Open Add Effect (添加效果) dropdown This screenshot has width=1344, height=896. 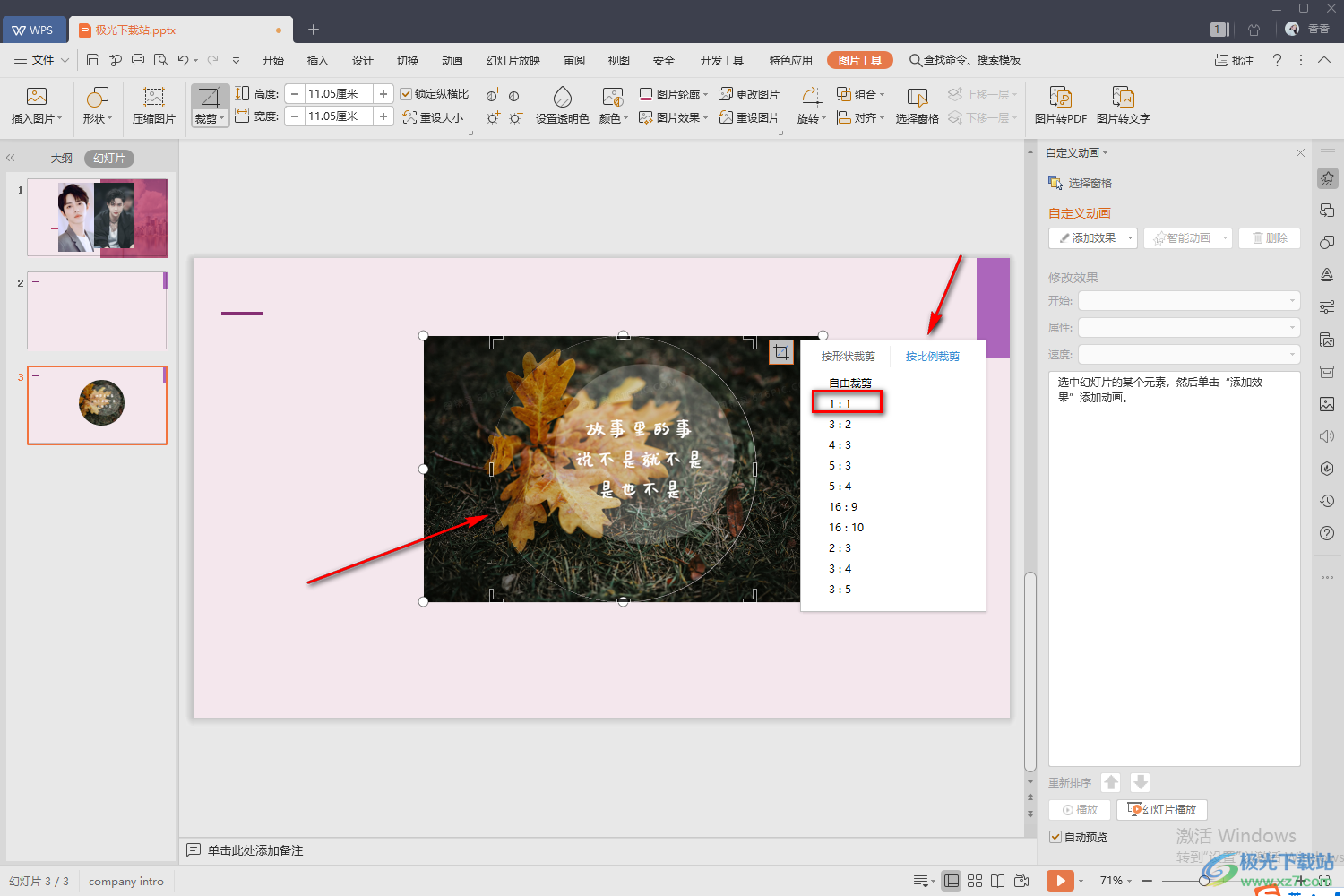click(x=1130, y=238)
